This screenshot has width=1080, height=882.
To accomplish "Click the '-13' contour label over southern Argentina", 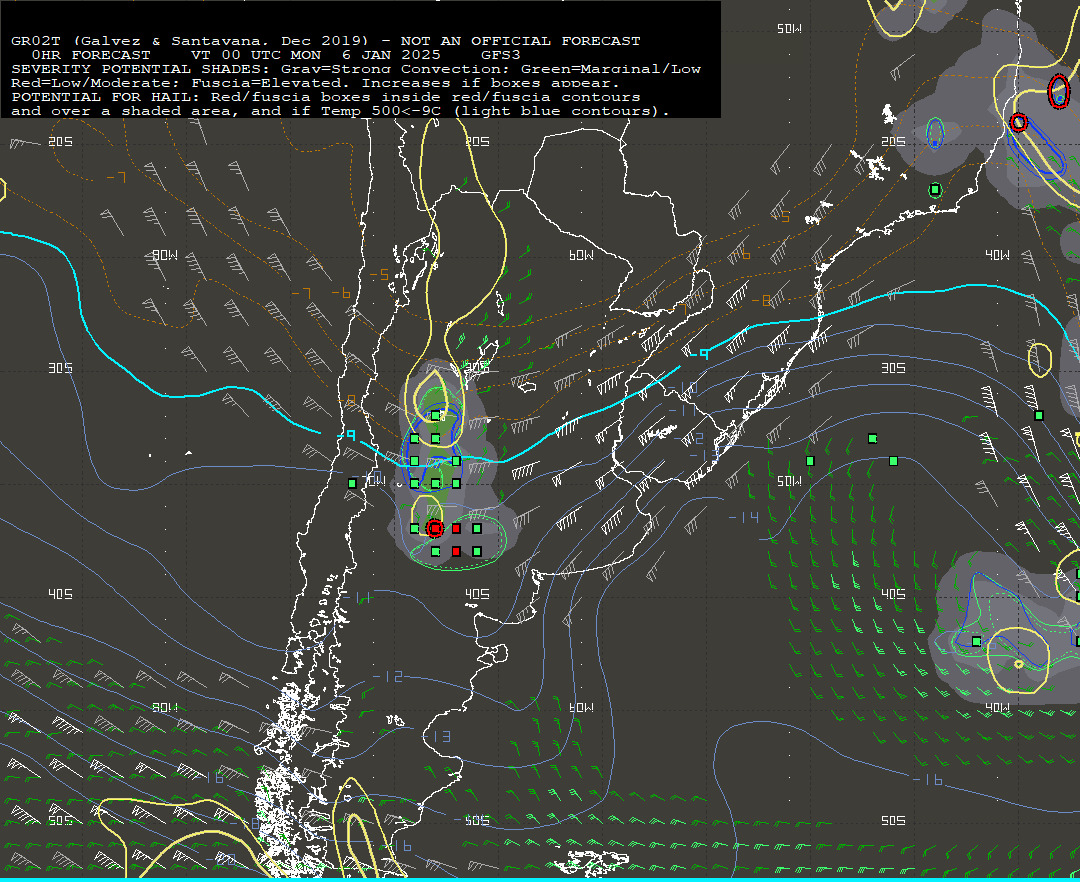I will (436, 737).
